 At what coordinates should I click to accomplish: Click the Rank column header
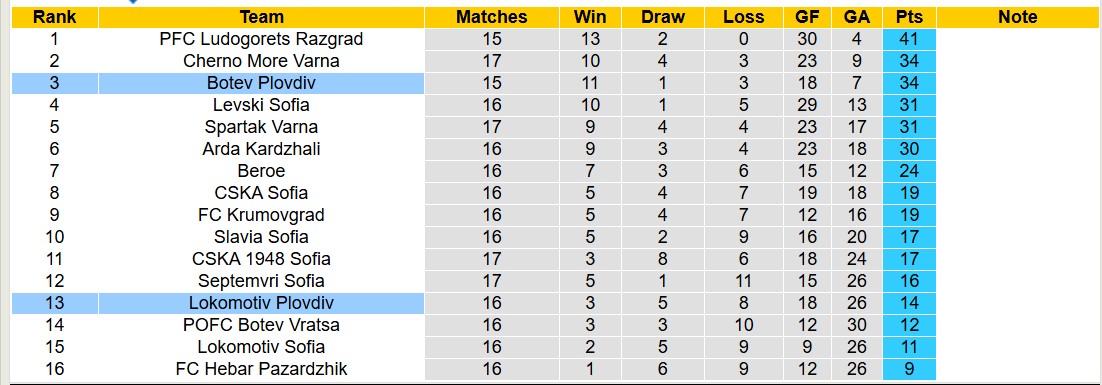55,17
